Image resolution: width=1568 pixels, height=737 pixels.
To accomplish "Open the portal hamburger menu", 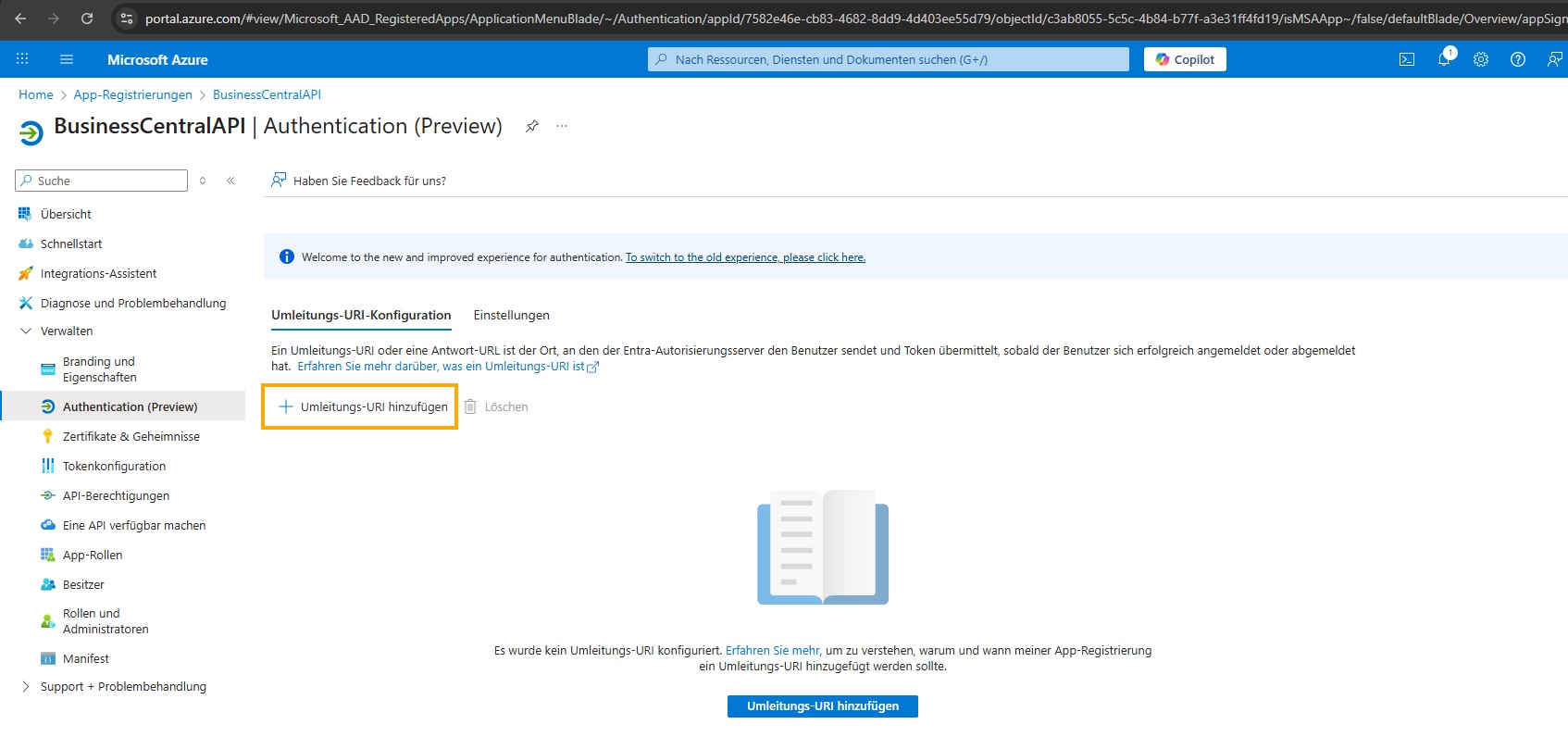I will click(x=67, y=59).
